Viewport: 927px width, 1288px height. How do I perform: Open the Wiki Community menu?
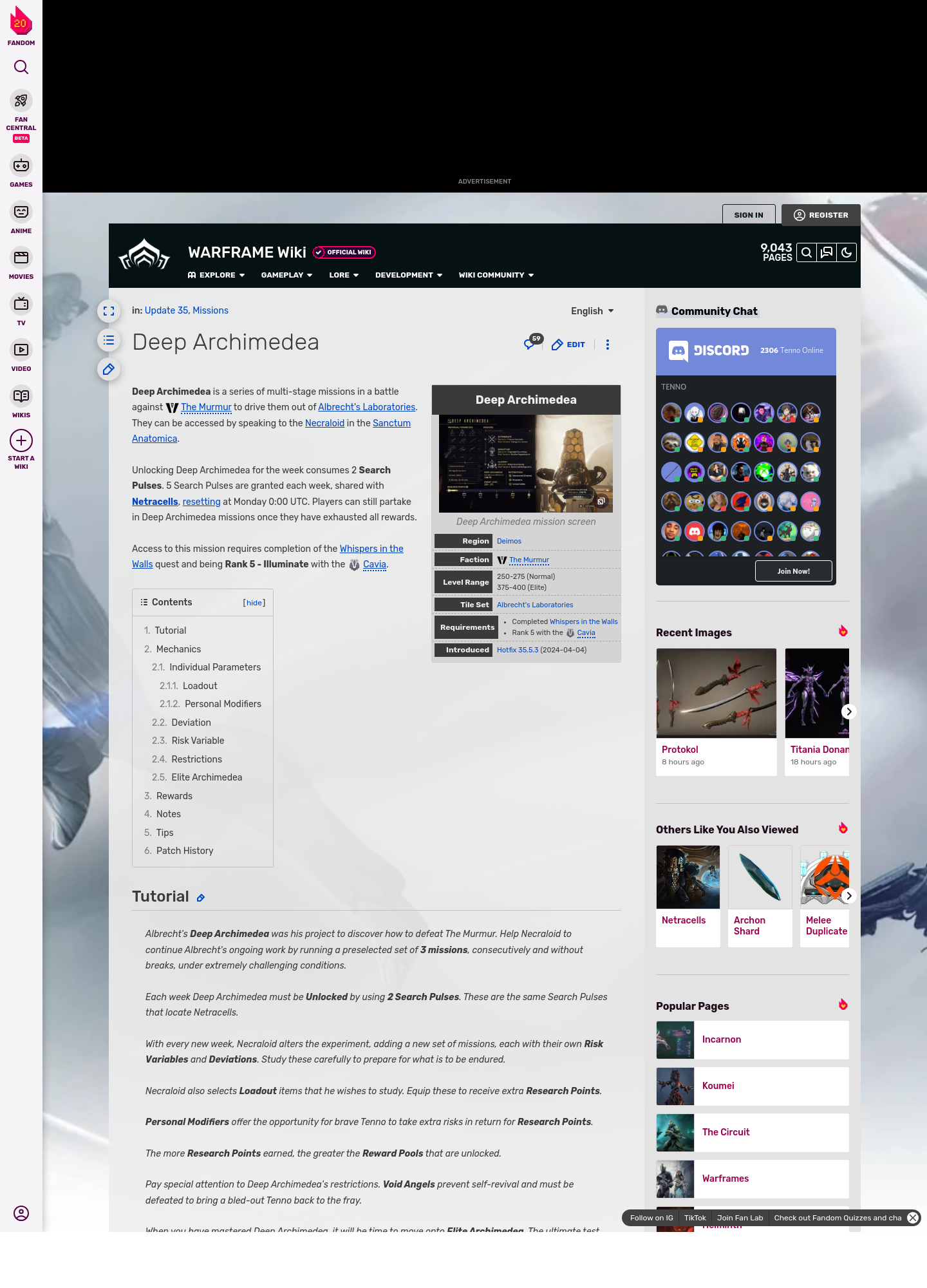click(496, 275)
